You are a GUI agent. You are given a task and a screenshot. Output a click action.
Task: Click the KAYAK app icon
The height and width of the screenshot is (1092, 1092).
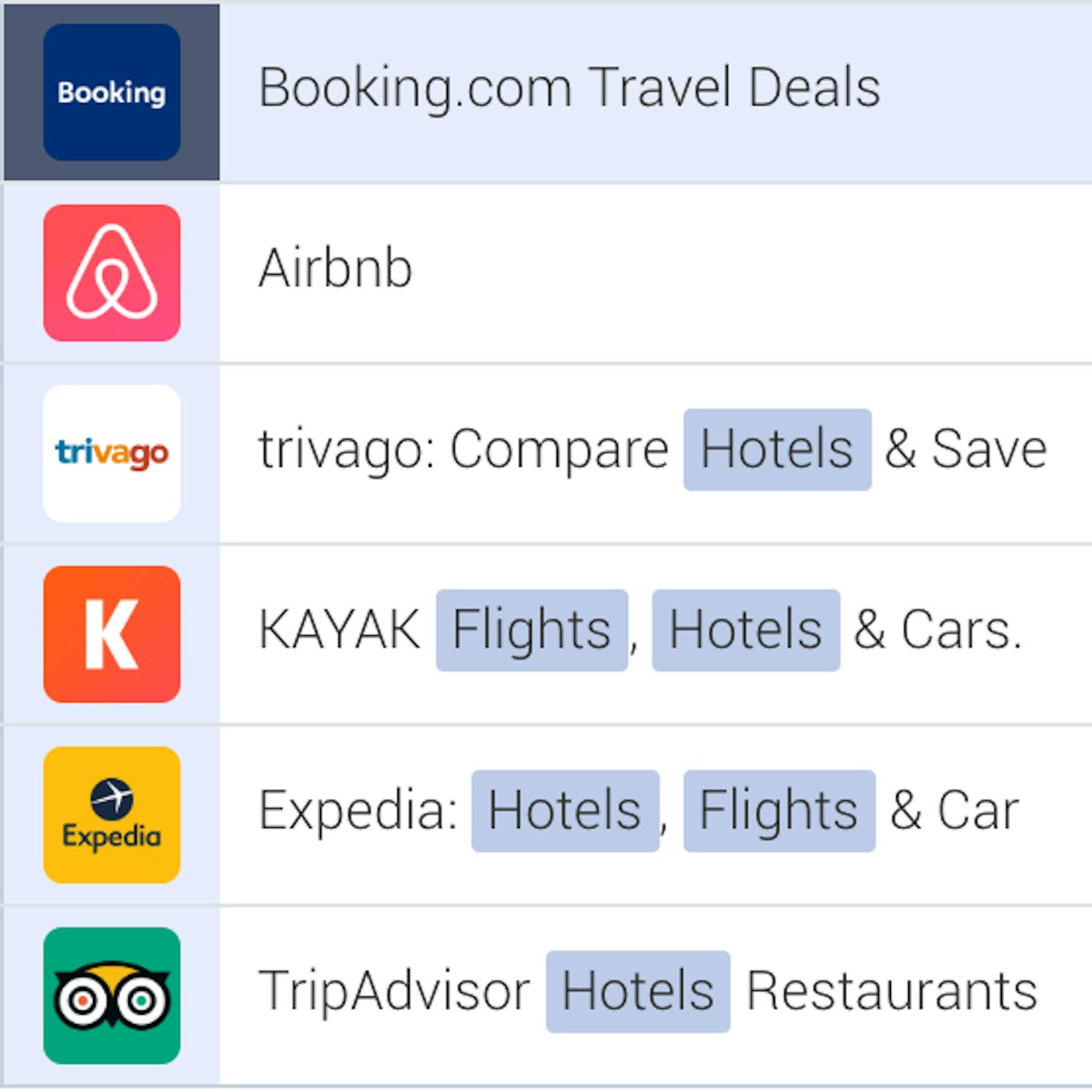click(x=112, y=634)
